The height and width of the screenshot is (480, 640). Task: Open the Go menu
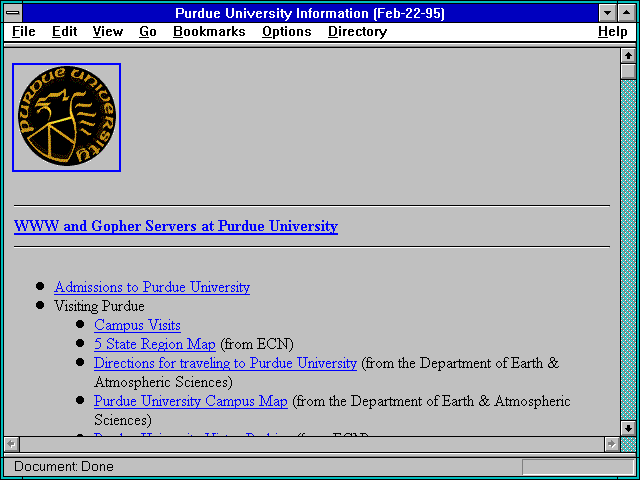click(x=148, y=31)
